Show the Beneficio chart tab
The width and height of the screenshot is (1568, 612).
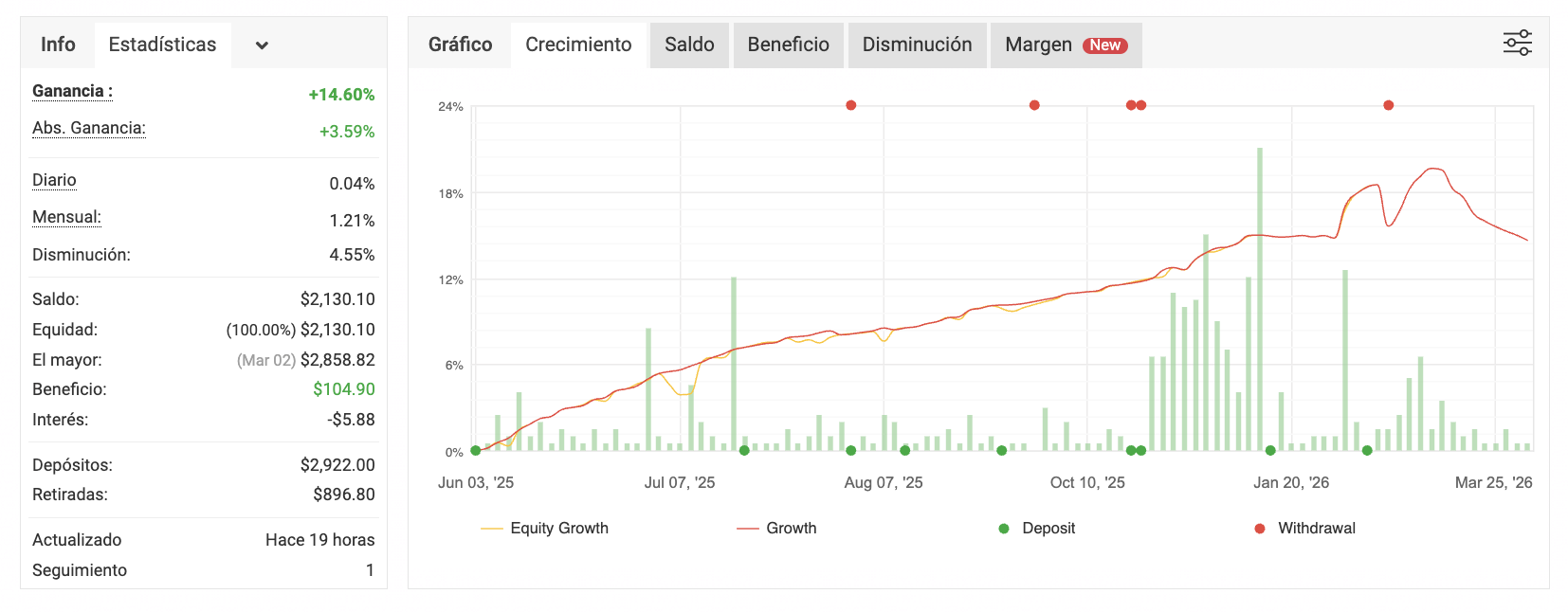(x=788, y=45)
